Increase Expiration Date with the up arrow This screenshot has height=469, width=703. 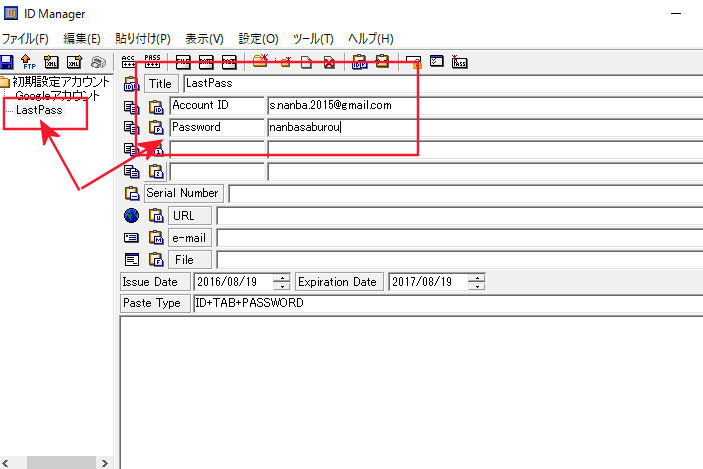pyautogui.click(x=477, y=278)
